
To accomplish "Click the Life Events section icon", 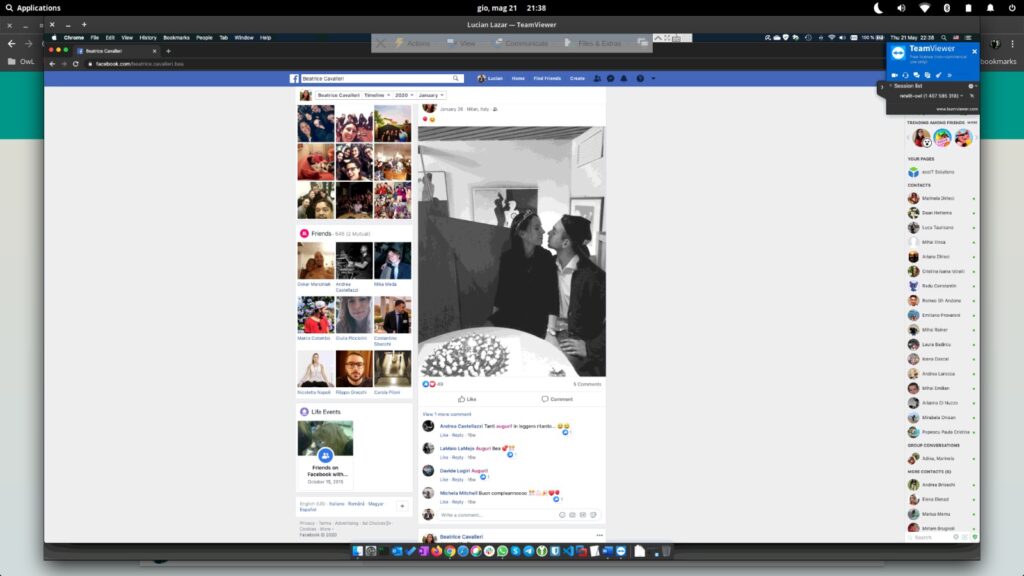I will click(304, 411).
